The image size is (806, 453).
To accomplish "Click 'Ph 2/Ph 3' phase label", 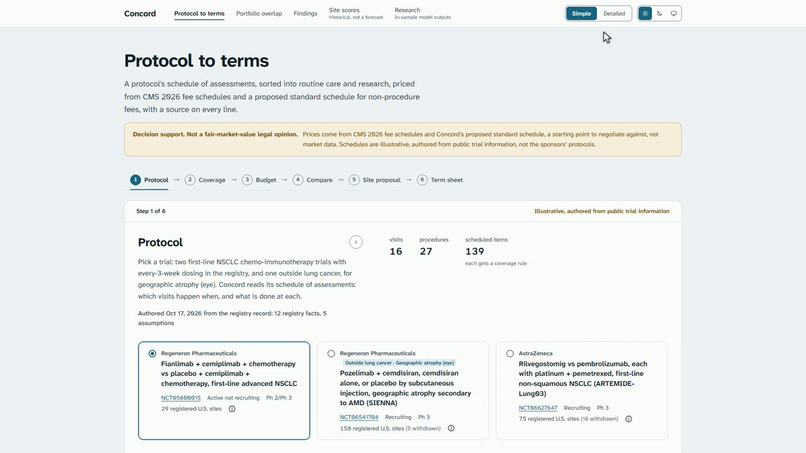I will pyautogui.click(x=279, y=398).
